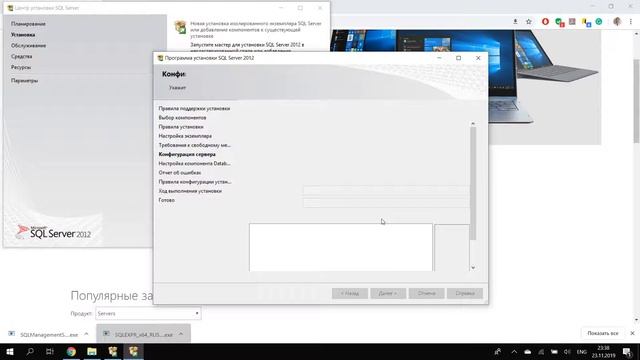Maximize the SQL Server 2012 setup window
Screen dimensions: 640x360
click(x=458, y=58)
